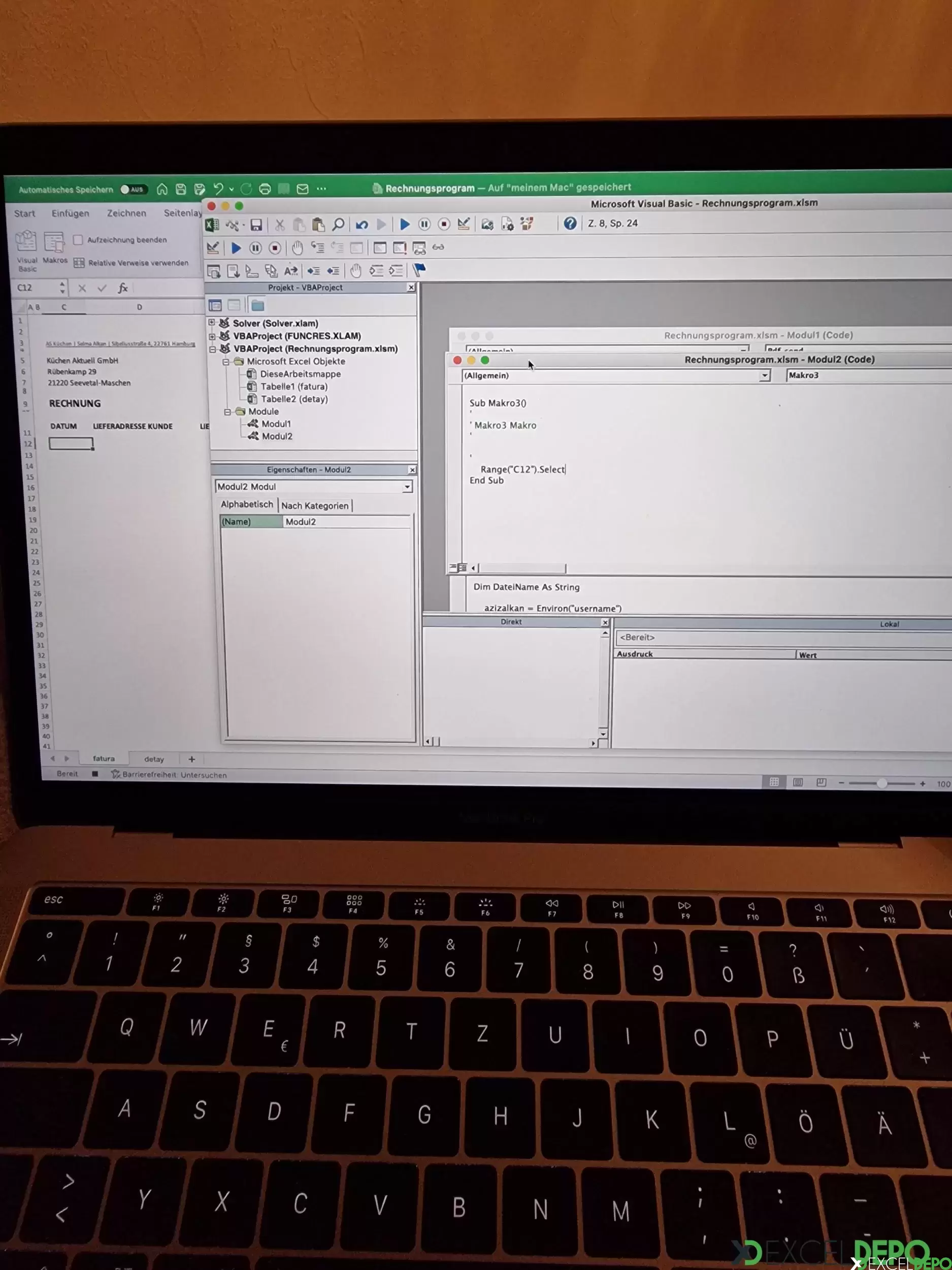Adjust the Excel zoom slider handle
Image resolution: width=952 pixels, height=1270 pixels.
pyautogui.click(x=882, y=784)
